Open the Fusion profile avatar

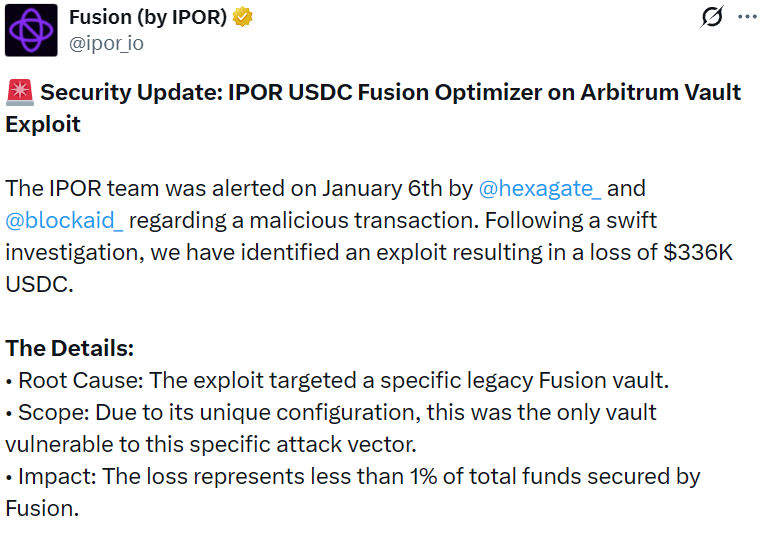31,30
